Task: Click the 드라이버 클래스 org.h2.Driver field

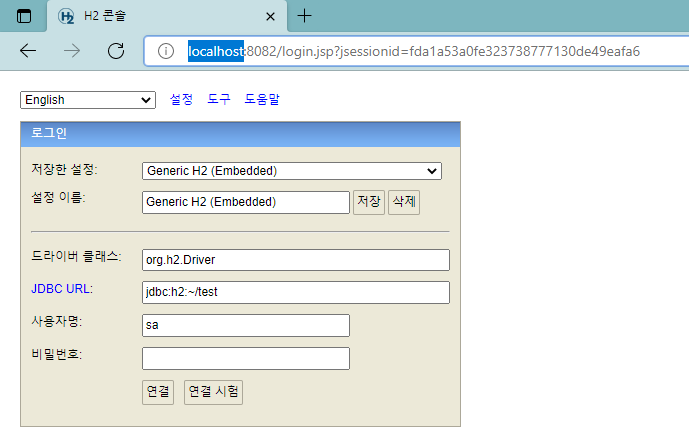Action: pos(296,260)
